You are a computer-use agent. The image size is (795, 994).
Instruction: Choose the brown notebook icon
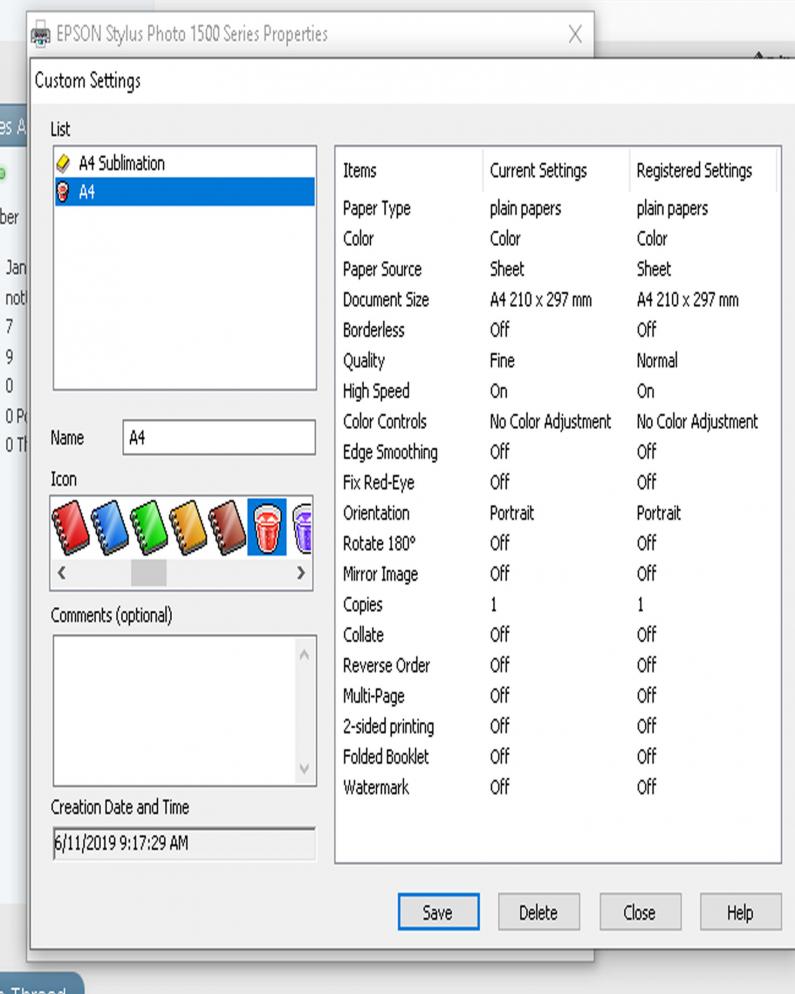(x=227, y=527)
